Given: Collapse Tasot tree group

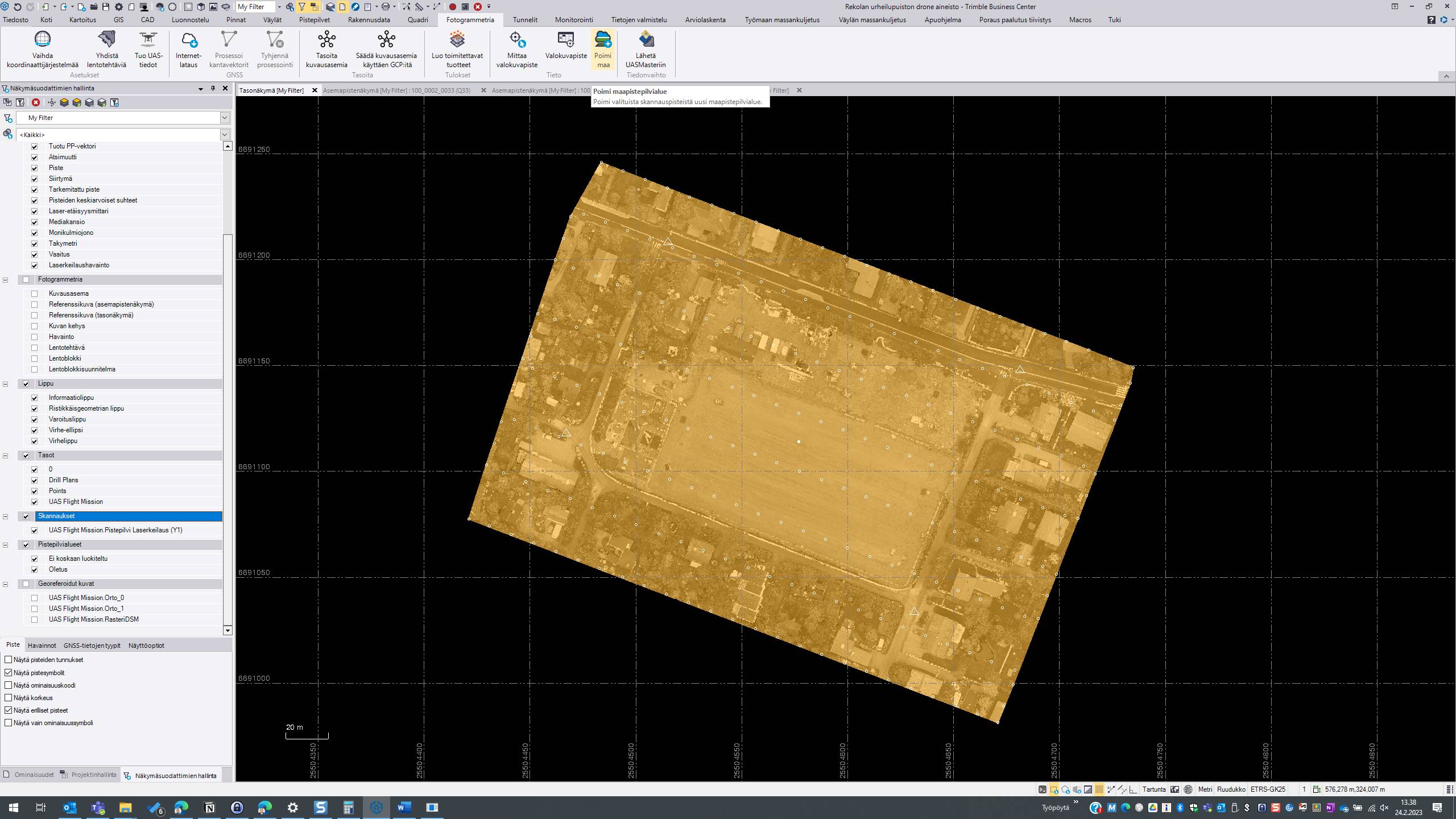Looking at the screenshot, I should [x=6, y=456].
